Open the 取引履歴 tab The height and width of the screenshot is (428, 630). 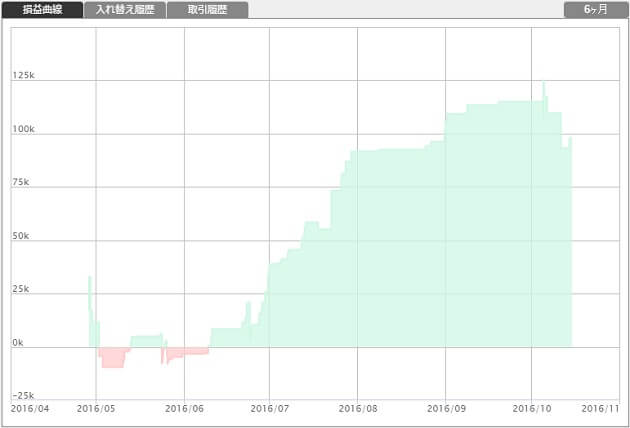(x=207, y=10)
